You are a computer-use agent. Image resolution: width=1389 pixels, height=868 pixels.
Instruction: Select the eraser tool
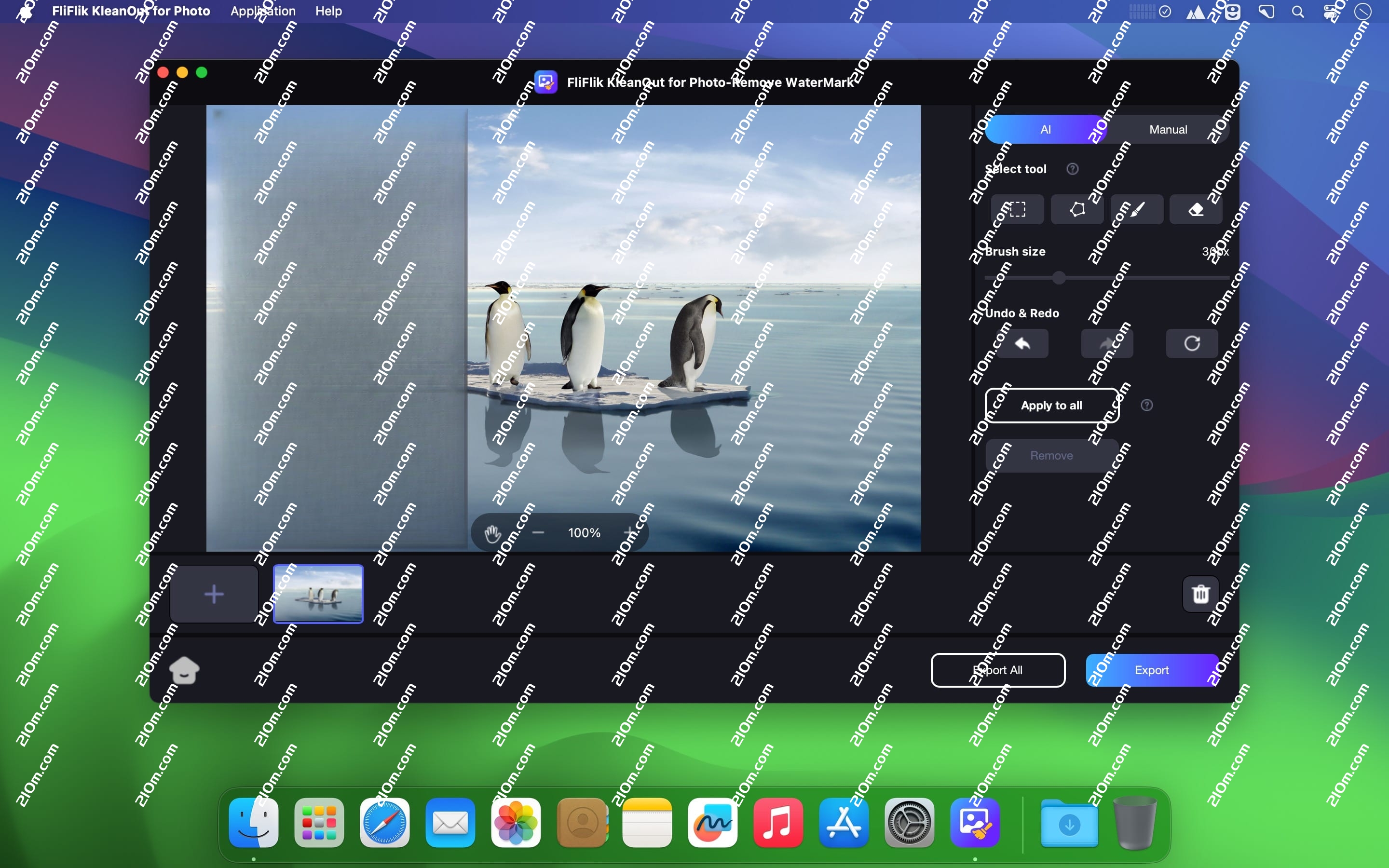click(x=1196, y=209)
